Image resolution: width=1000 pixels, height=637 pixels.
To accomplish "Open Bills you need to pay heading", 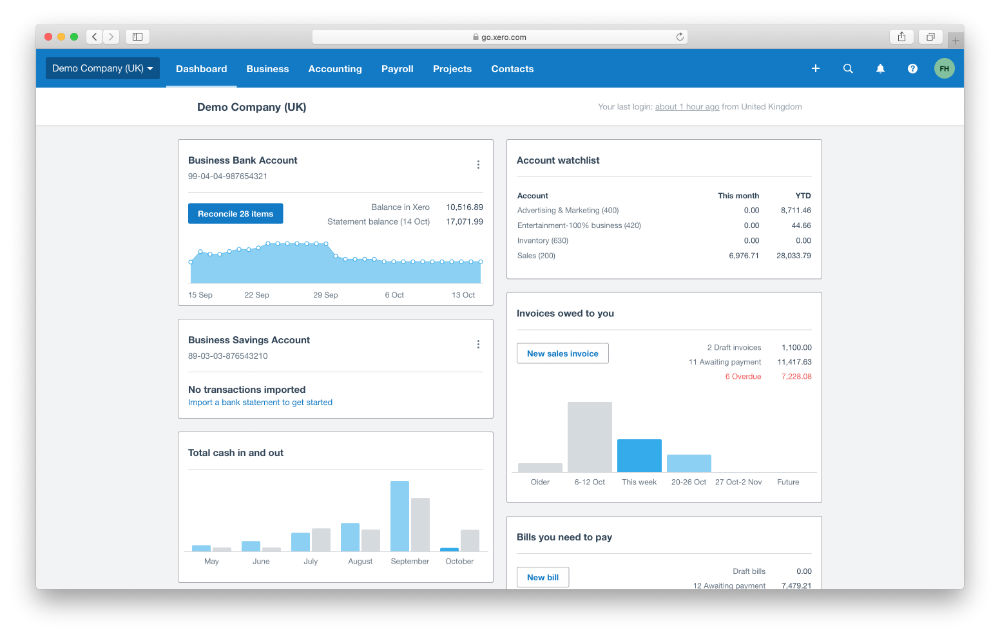I will [564, 538].
